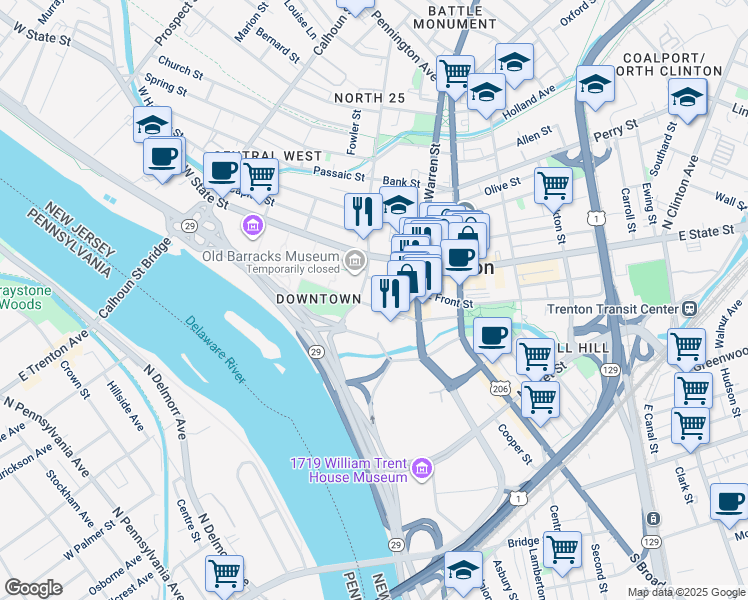Screen dimensions: 748x600
Task: Click the cafe marker below Front St
Action: 492,338
